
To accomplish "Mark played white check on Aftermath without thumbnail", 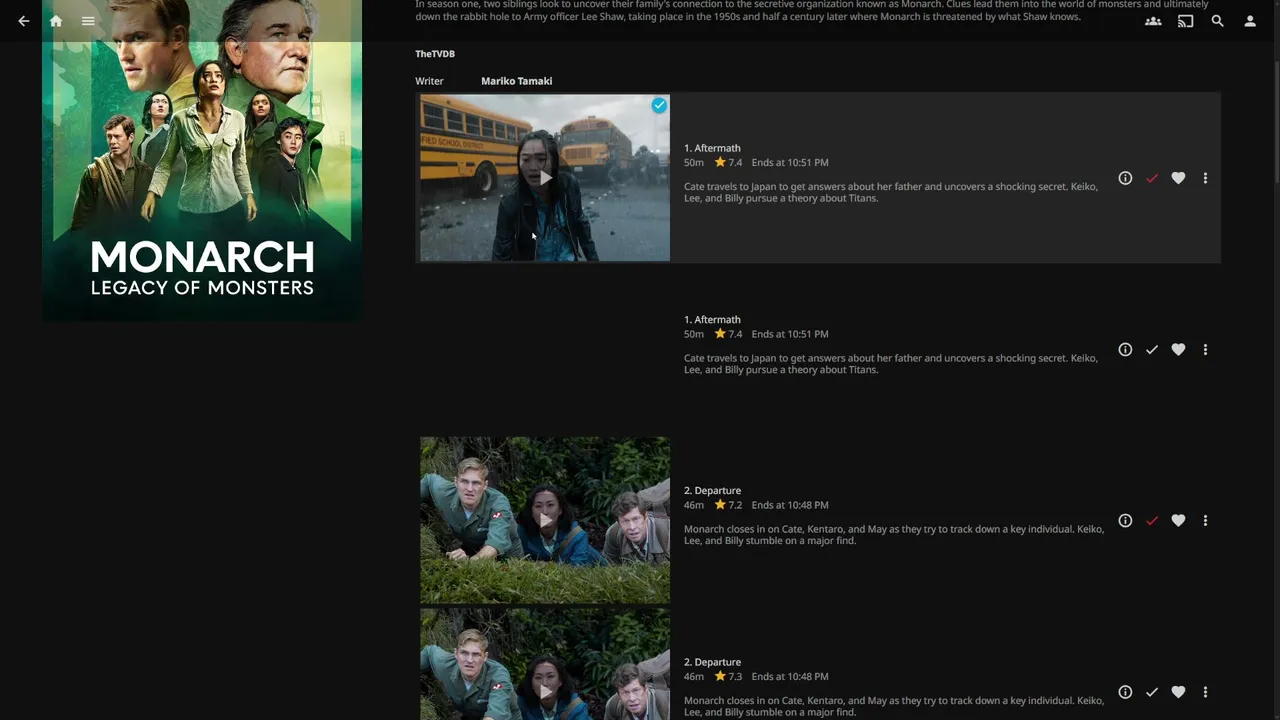I will tap(1152, 350).
